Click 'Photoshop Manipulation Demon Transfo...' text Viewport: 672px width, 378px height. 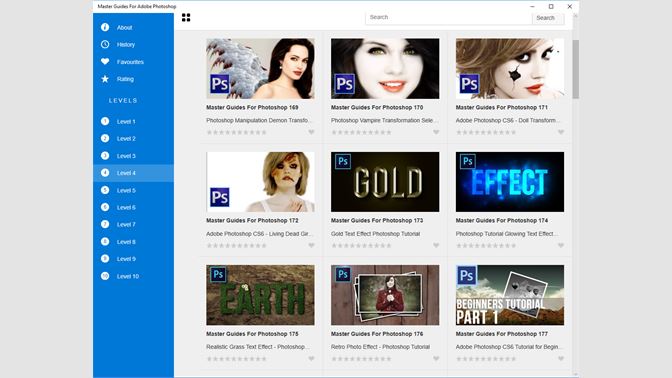259,121
